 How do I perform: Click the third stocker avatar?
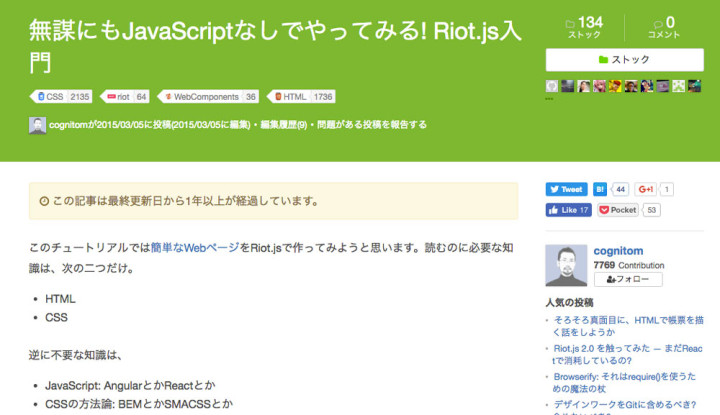click(x=584, y=86)
